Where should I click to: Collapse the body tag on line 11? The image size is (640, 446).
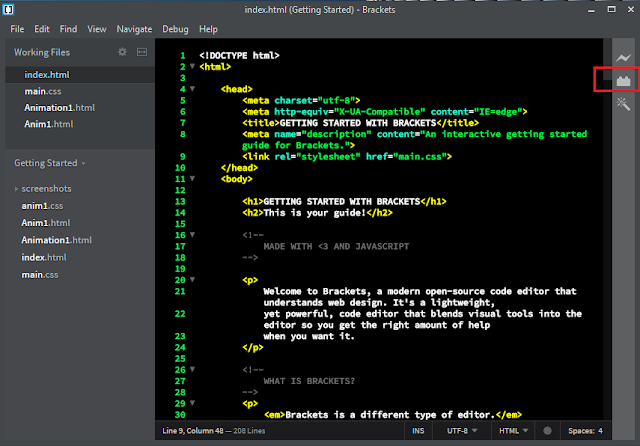[x=192, y=178]
